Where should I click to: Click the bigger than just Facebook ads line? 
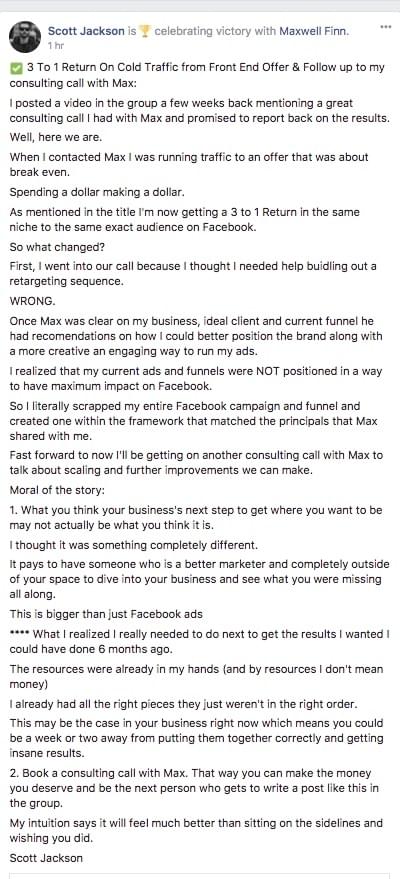(106, 614)
